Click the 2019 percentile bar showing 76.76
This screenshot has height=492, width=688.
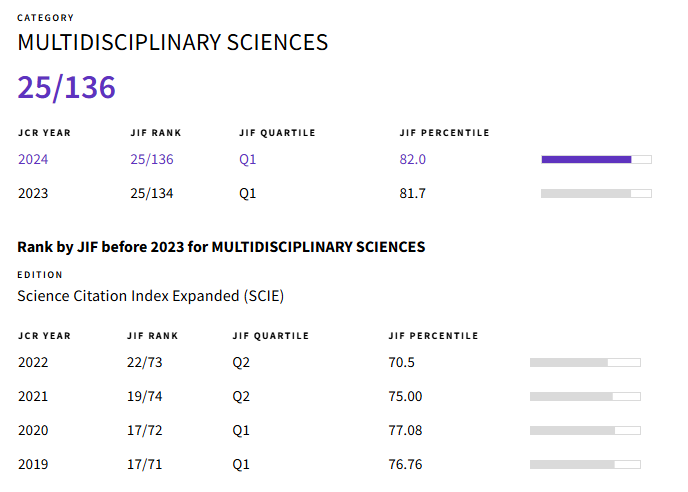tap(585, 464)
